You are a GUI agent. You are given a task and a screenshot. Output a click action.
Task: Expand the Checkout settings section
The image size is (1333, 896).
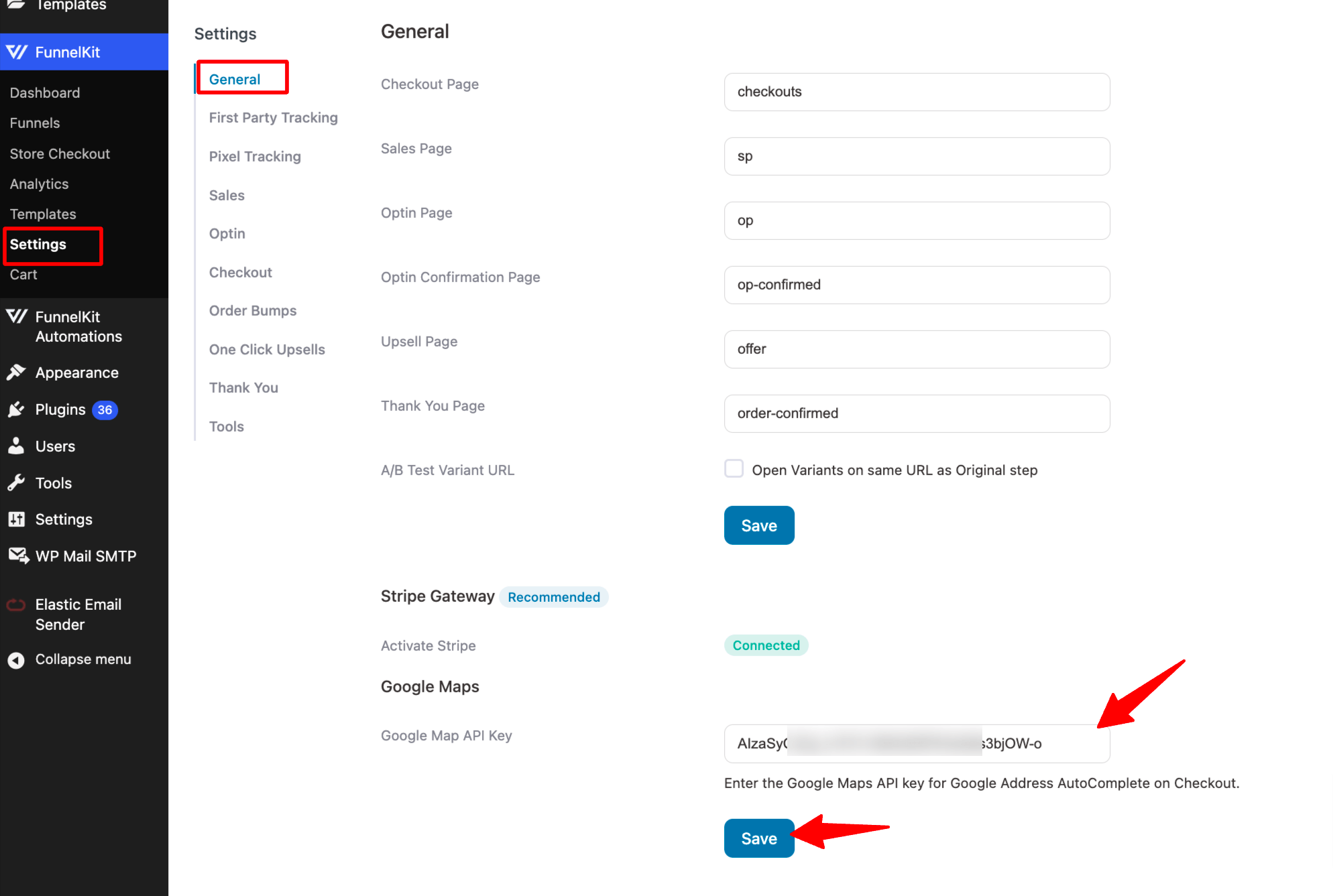[x=239, y=272]
